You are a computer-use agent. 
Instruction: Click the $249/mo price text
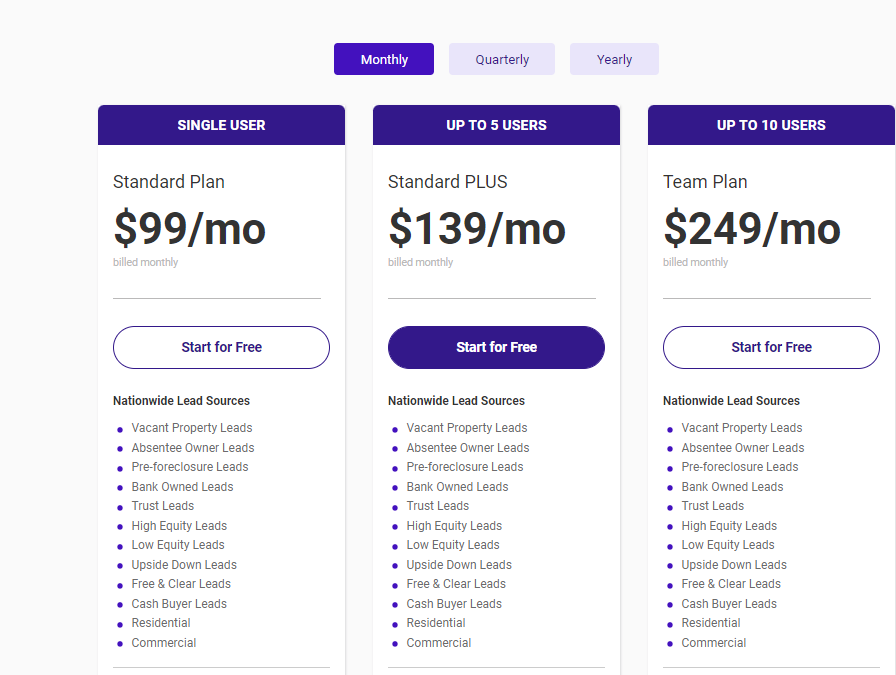click(752, 229)
